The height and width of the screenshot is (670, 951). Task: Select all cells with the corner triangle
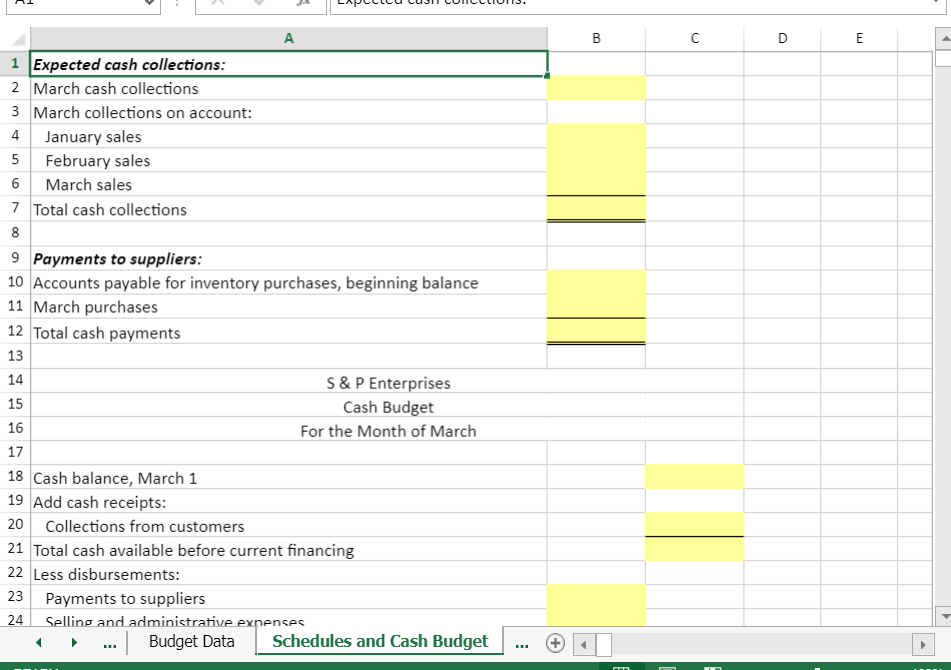(x=15, y=40)
